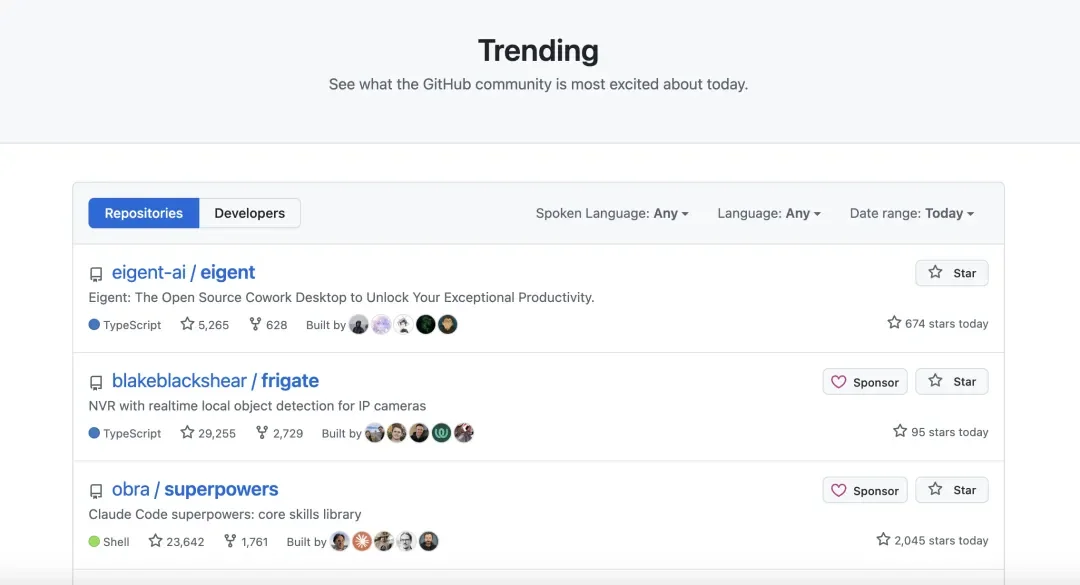Switch to the Developers tab

pyautogui.click(x=249, y=213)
